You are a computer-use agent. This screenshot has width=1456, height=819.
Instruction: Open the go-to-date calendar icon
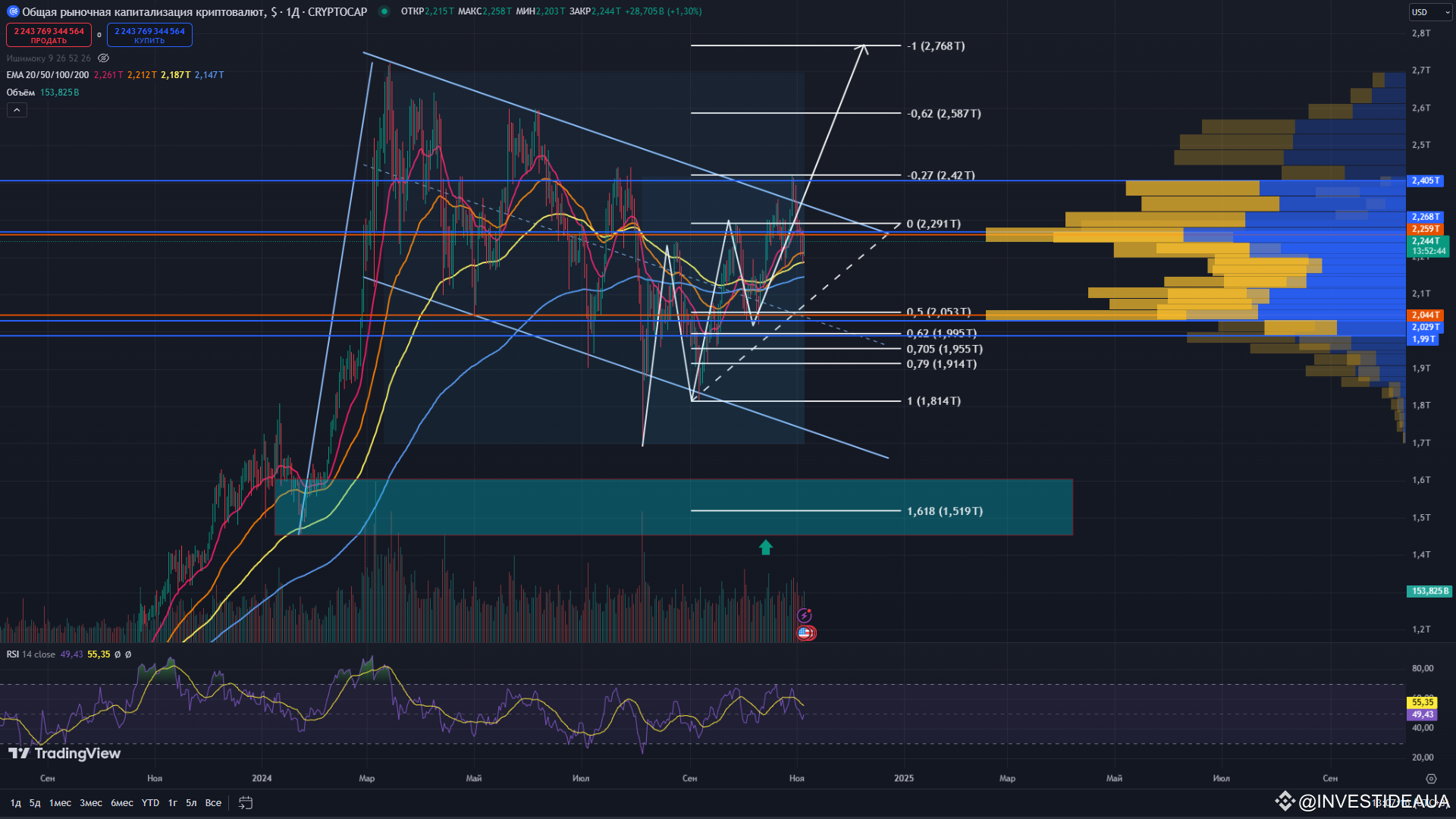(x=246, y=802)
